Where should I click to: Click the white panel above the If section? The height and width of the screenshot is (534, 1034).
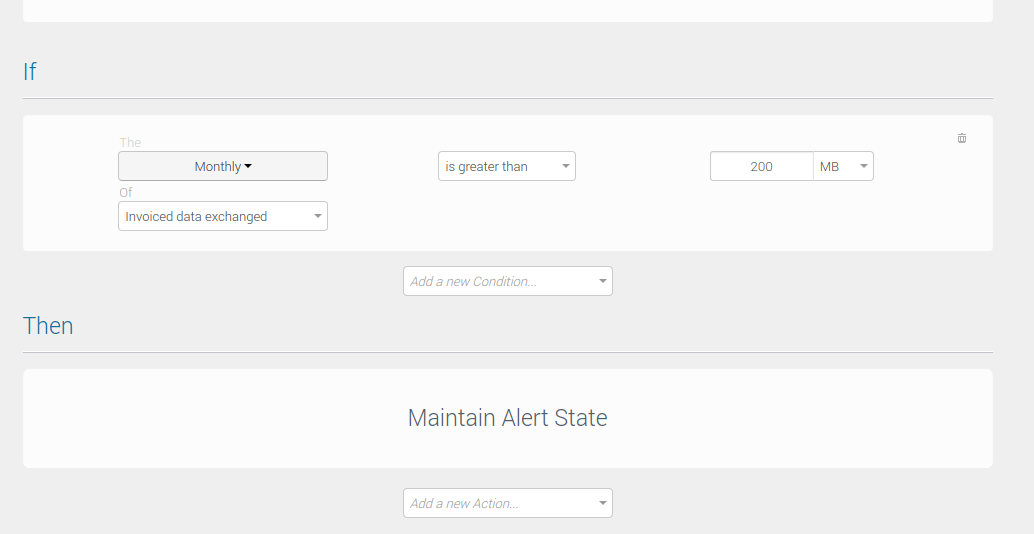tap(507, 10)
